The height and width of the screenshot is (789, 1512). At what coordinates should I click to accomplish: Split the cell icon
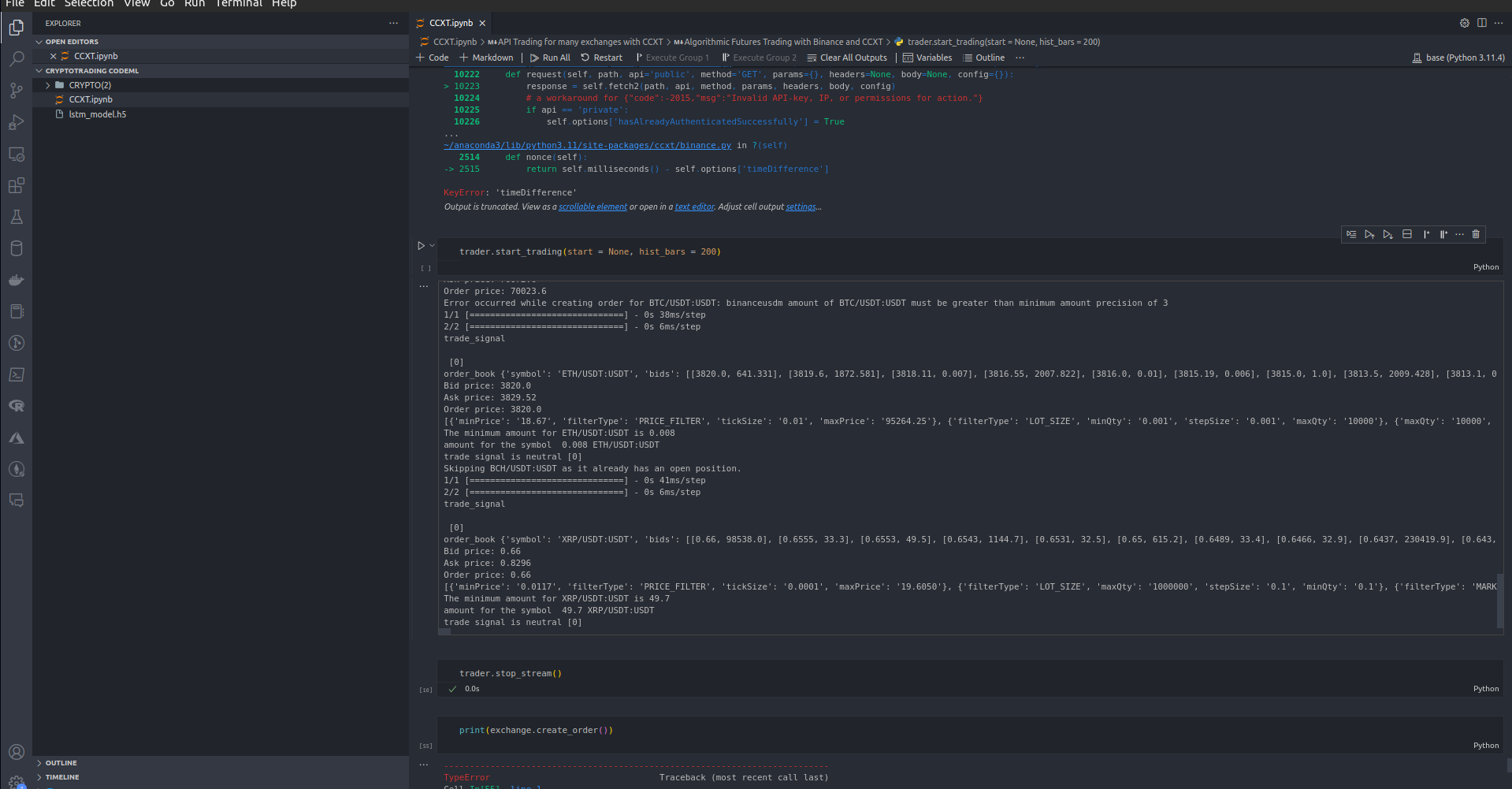(x=1406, y=234)
